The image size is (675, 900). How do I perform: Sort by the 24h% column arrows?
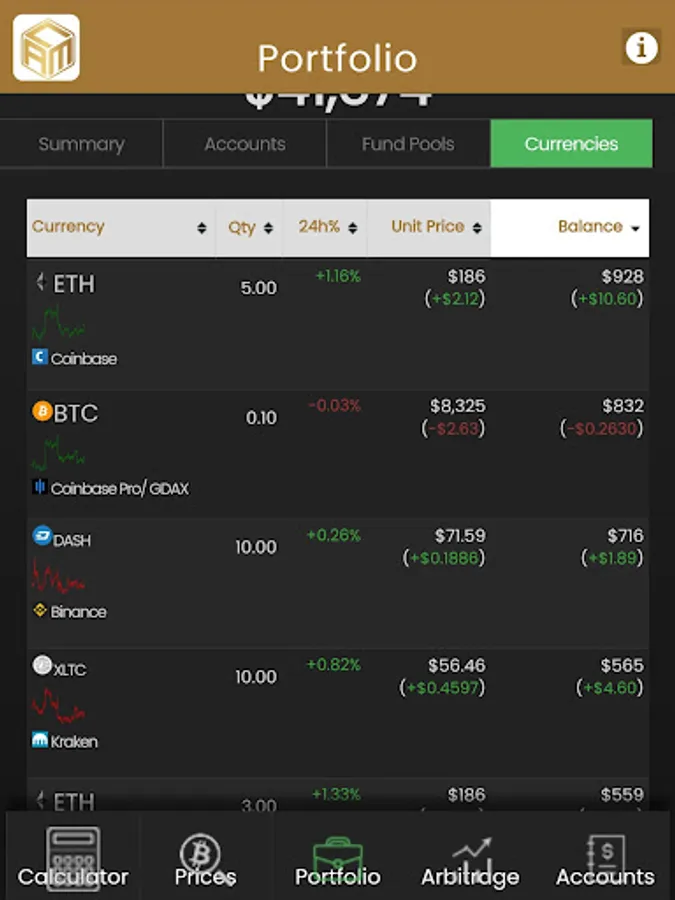pyautogui.click(x=353, y=228)
